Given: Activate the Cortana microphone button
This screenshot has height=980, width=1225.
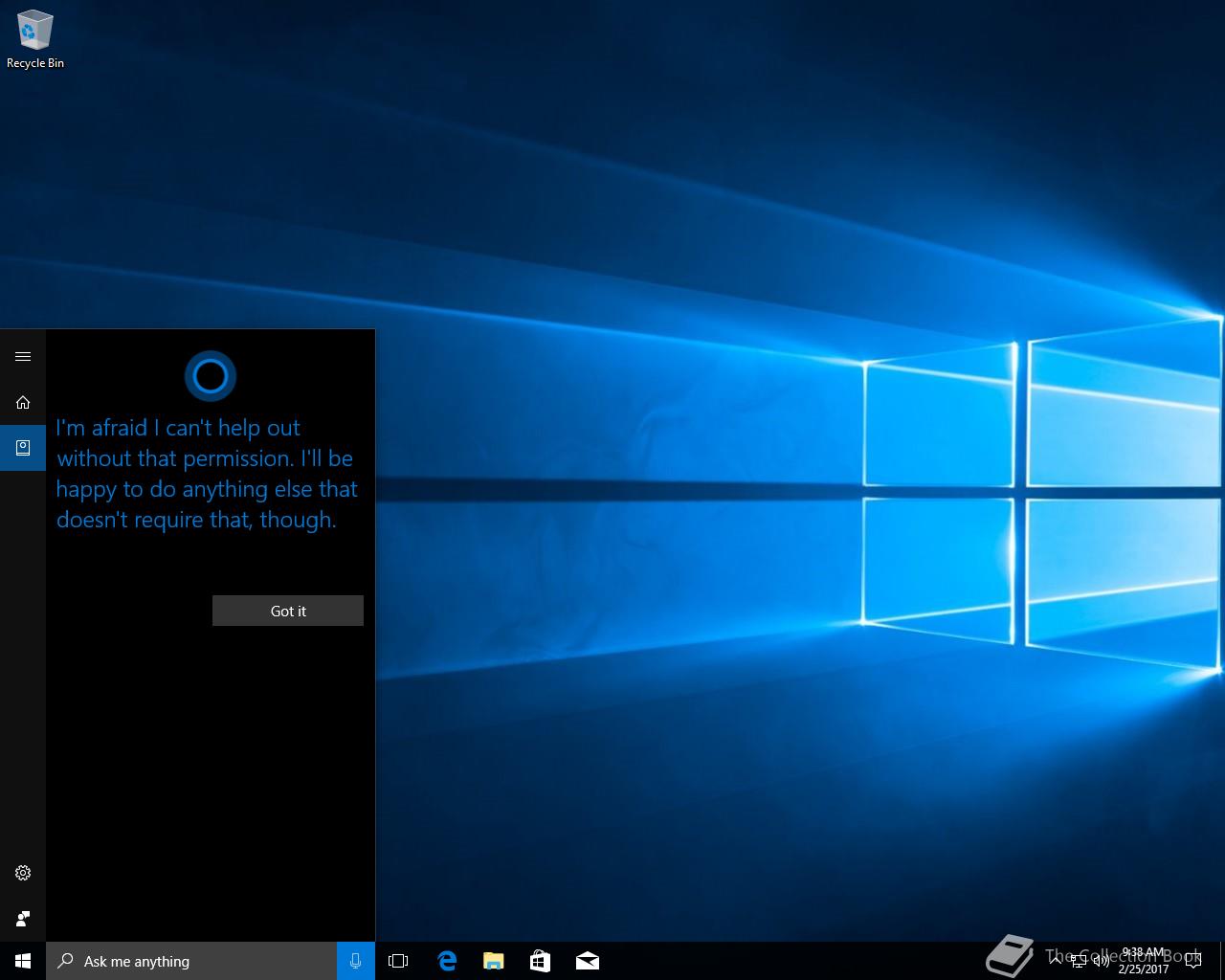Looking at the screenshot, I should tap(356, 961).
